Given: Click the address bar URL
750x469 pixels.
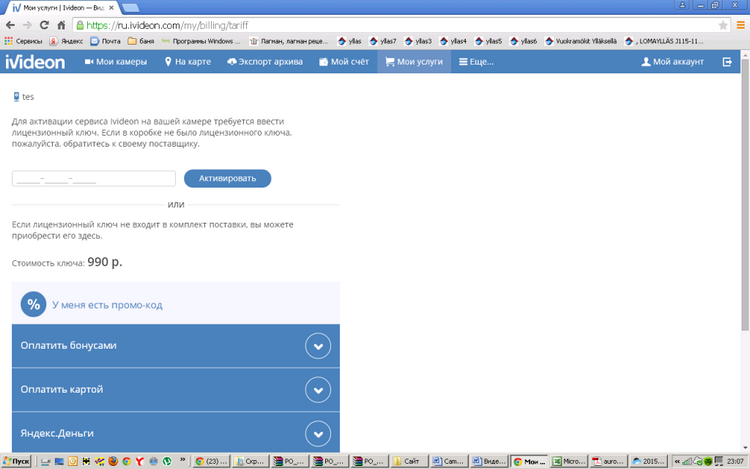Looking at the screenshot, I should point(167,25).
